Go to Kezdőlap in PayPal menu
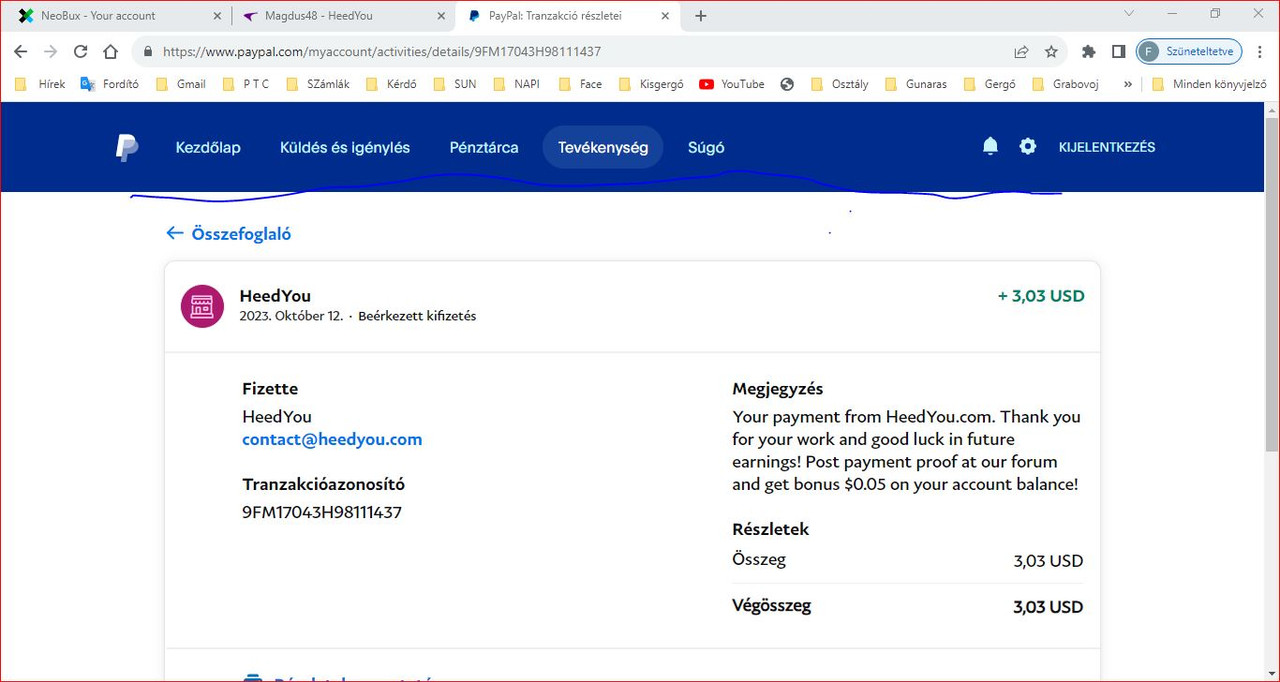The image size is (1280, 682). (x=208, y=147)
